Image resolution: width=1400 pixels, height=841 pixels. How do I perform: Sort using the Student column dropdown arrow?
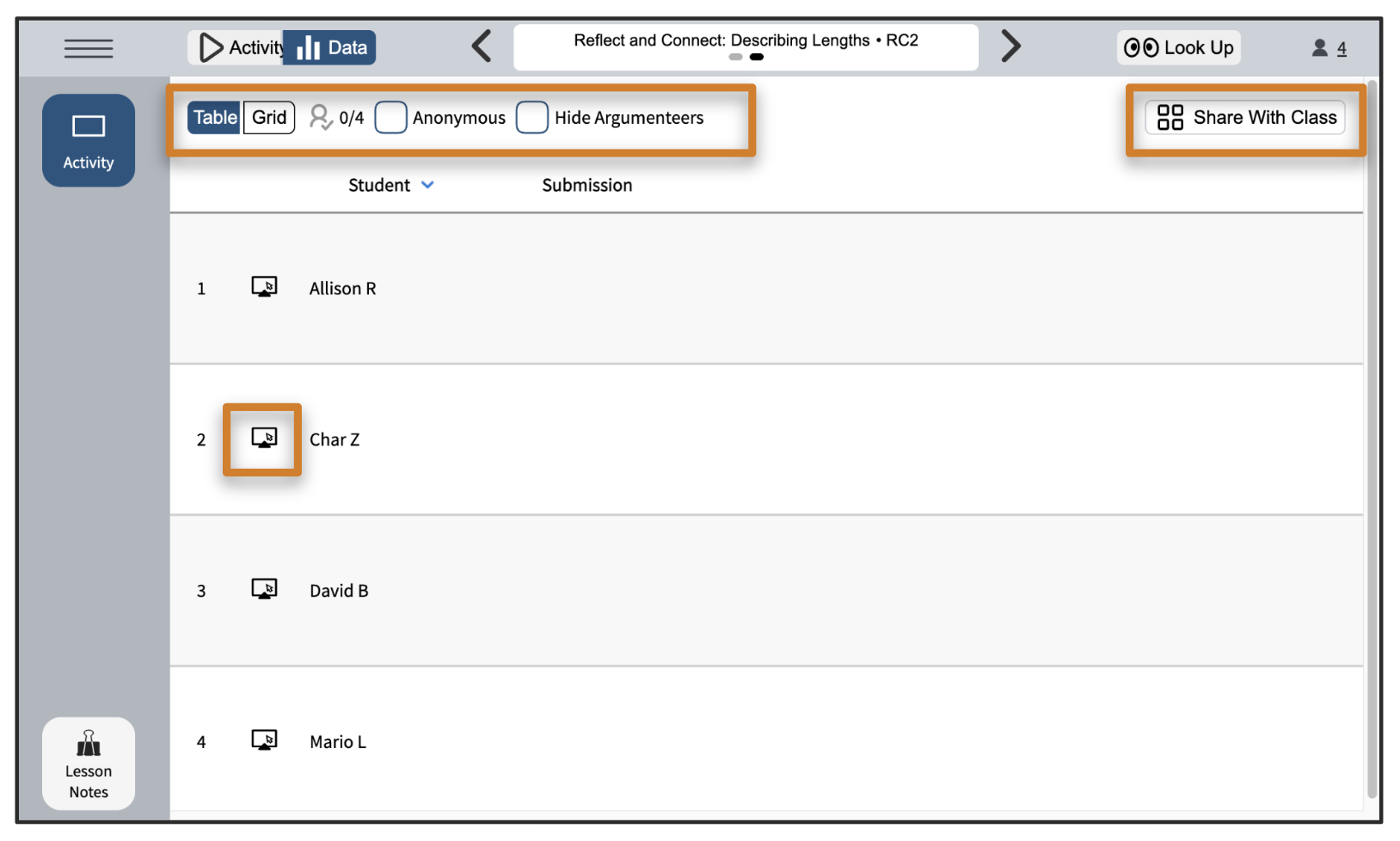[427, 185]
